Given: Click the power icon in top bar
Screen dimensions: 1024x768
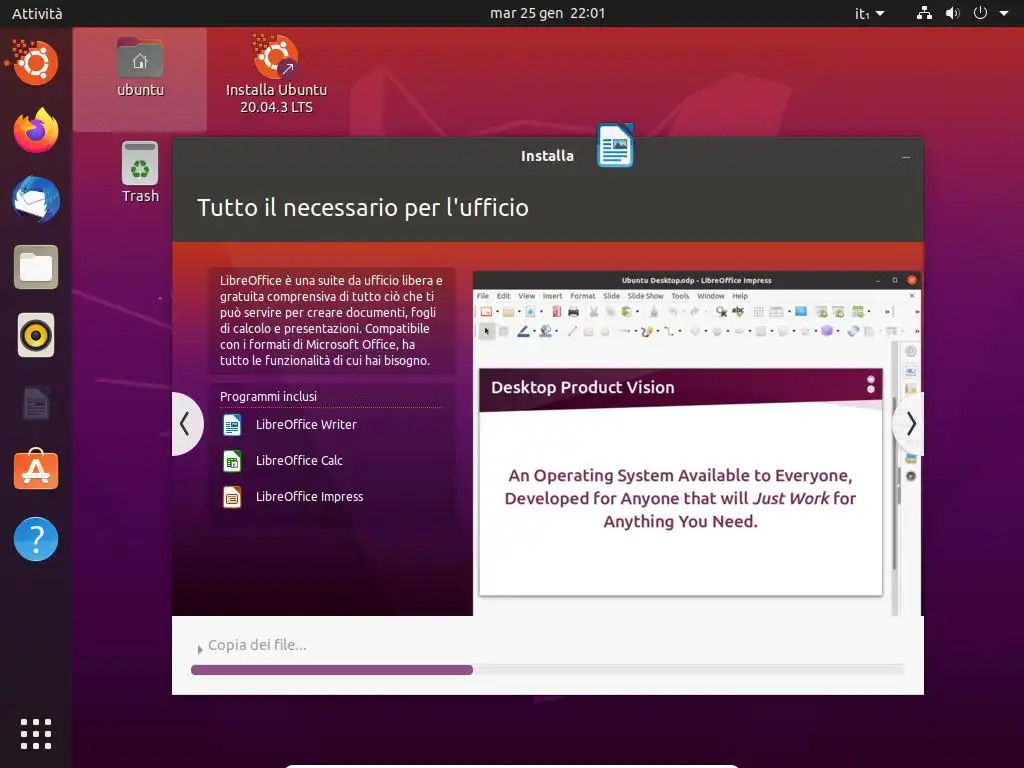Looking at the screenshot, I should pos(980,13).
